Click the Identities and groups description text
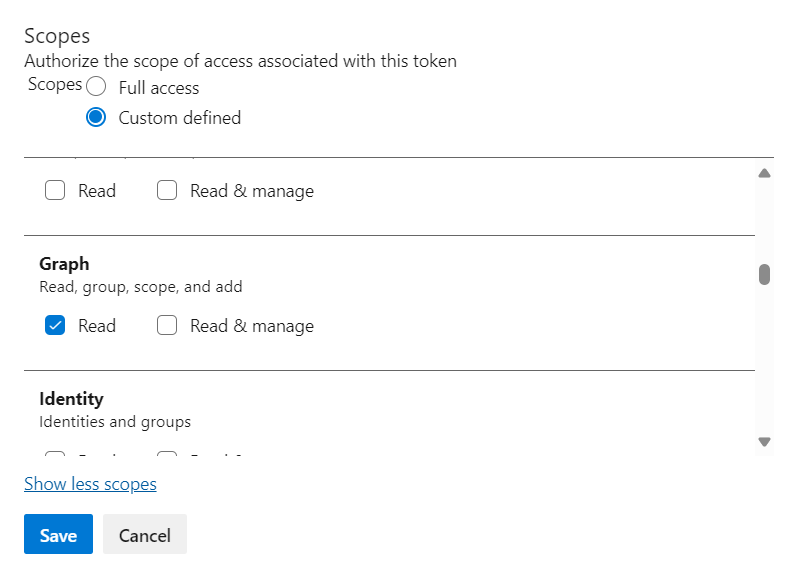Image resolution: width=786 pixels, height=567 pixels. (114, 422)
